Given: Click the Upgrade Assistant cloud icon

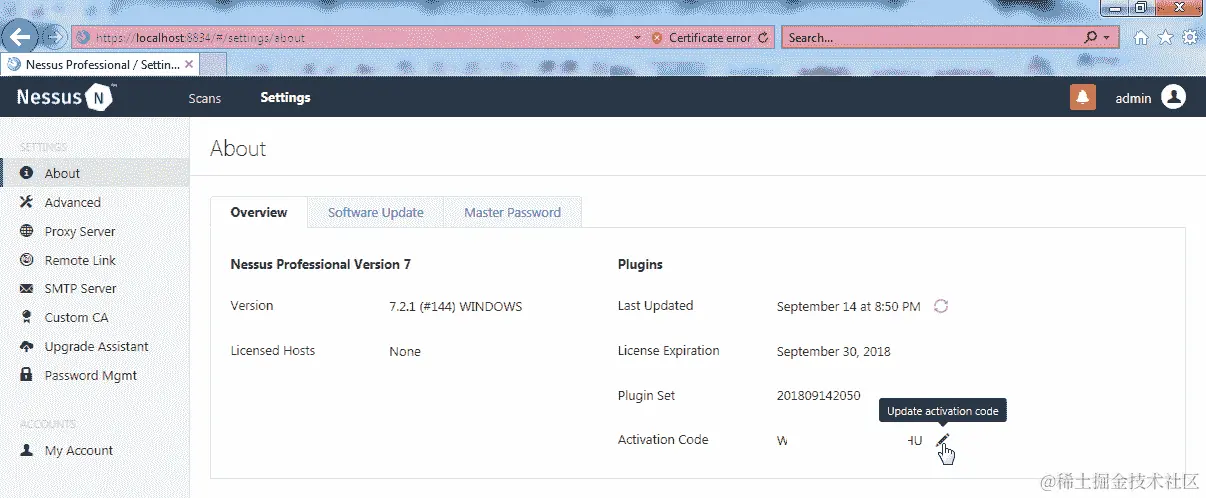Looking at the screenshot, I should coord(27,346).
